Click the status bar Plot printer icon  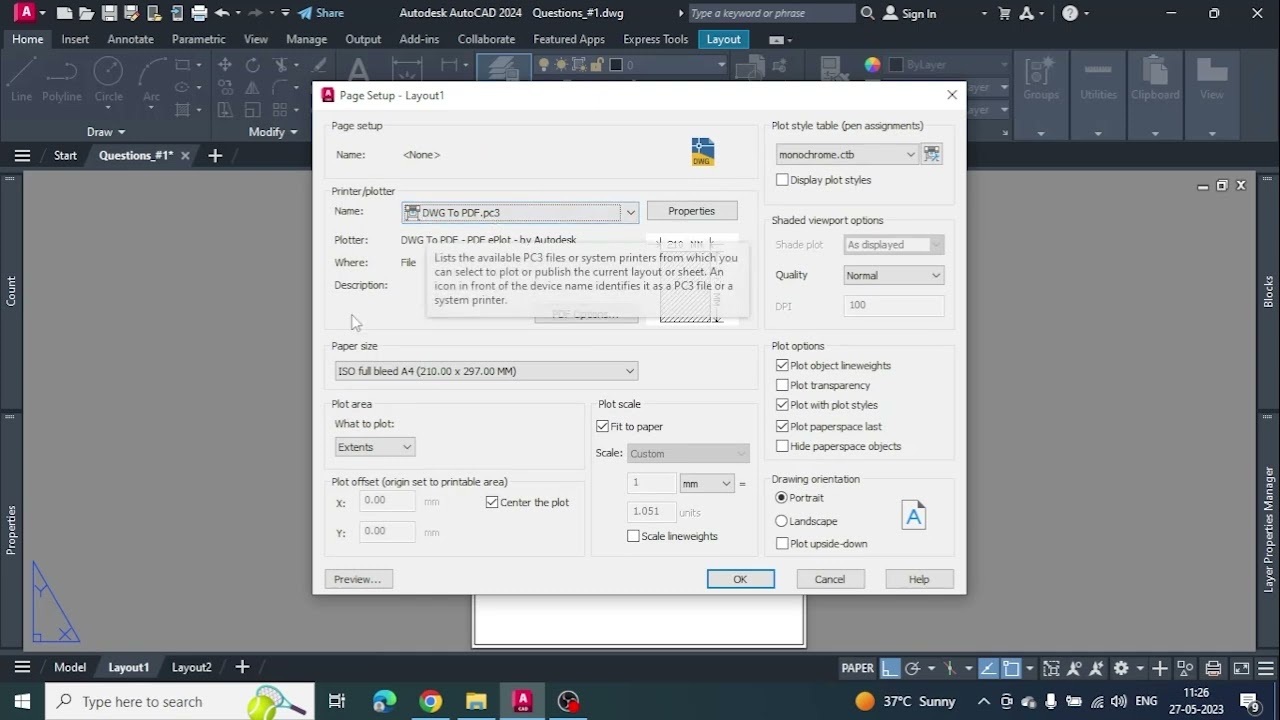pyautogui.click(x=1213, y=668)
